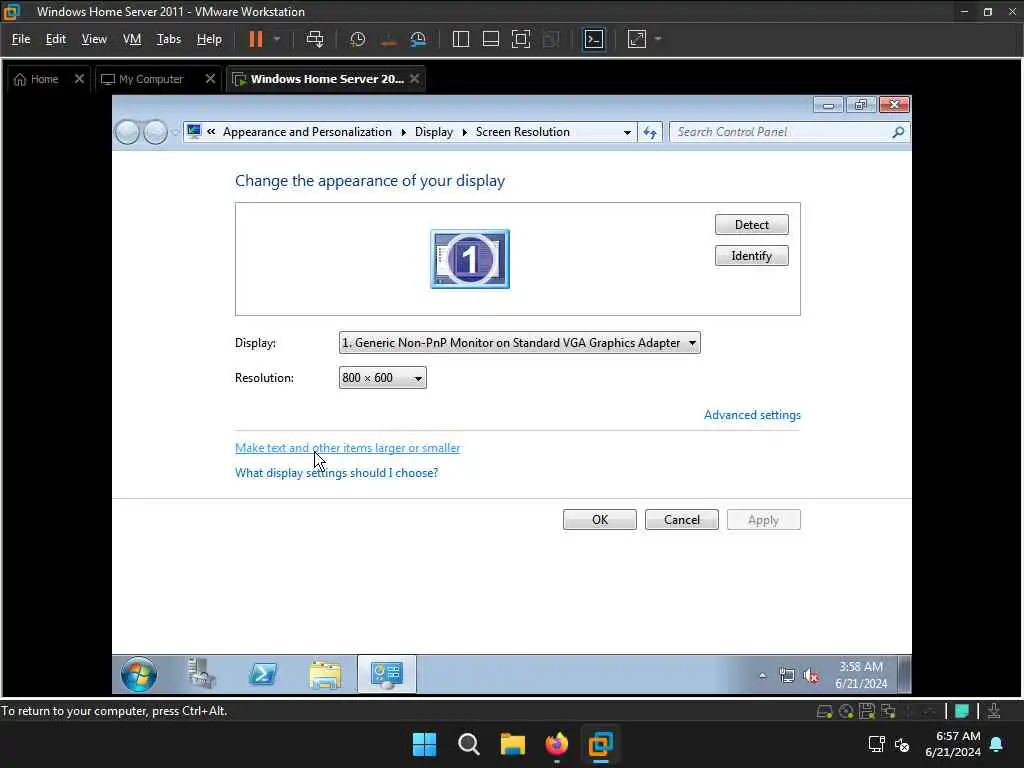
Task: Open the snapshot manager icon
Action: click(418, 39)
